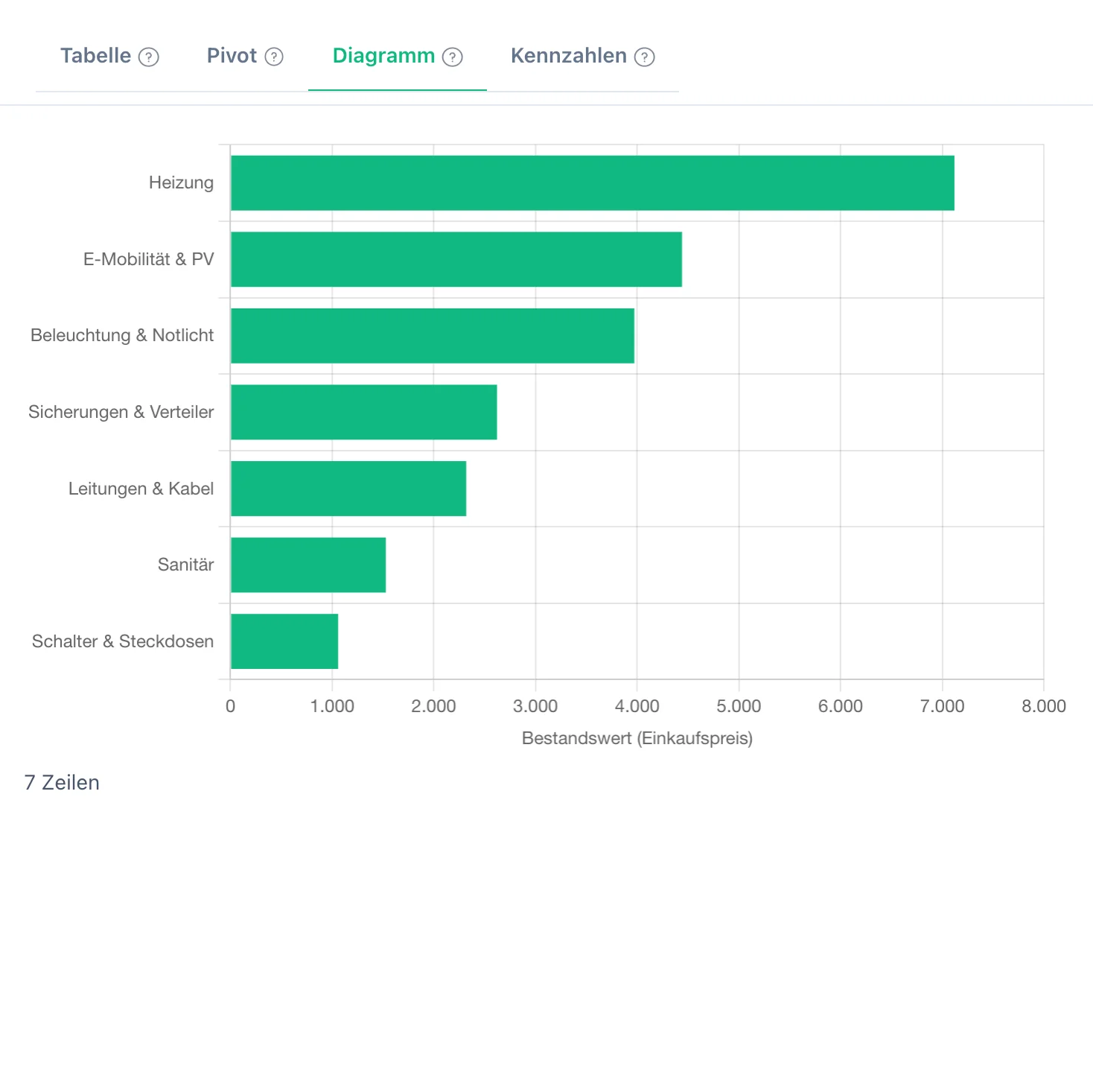Click the Sicherungen & Verteiler axis label
1093x1092 pixels.
pyautogui.click(x=121, y=412)
